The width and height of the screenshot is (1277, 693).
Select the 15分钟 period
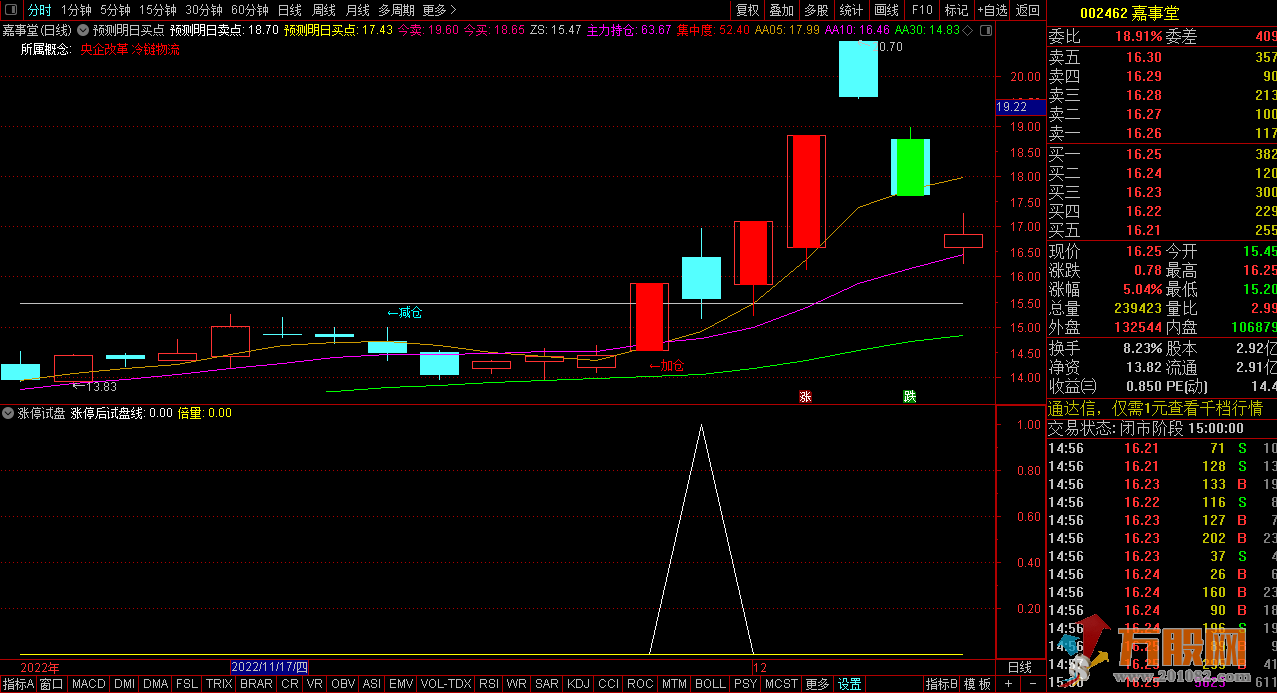pyautogui.click(x=158, y=10)
